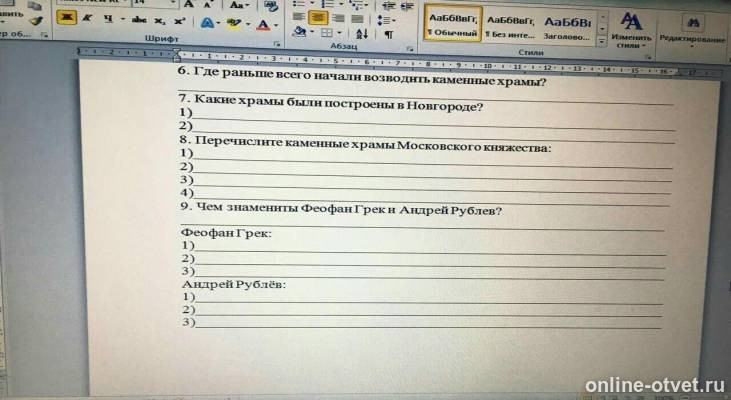Viewport: 731px width, 400px height.
Task: Toggle bold formatting (Ж button)
Action: click(x=67, y=18)
